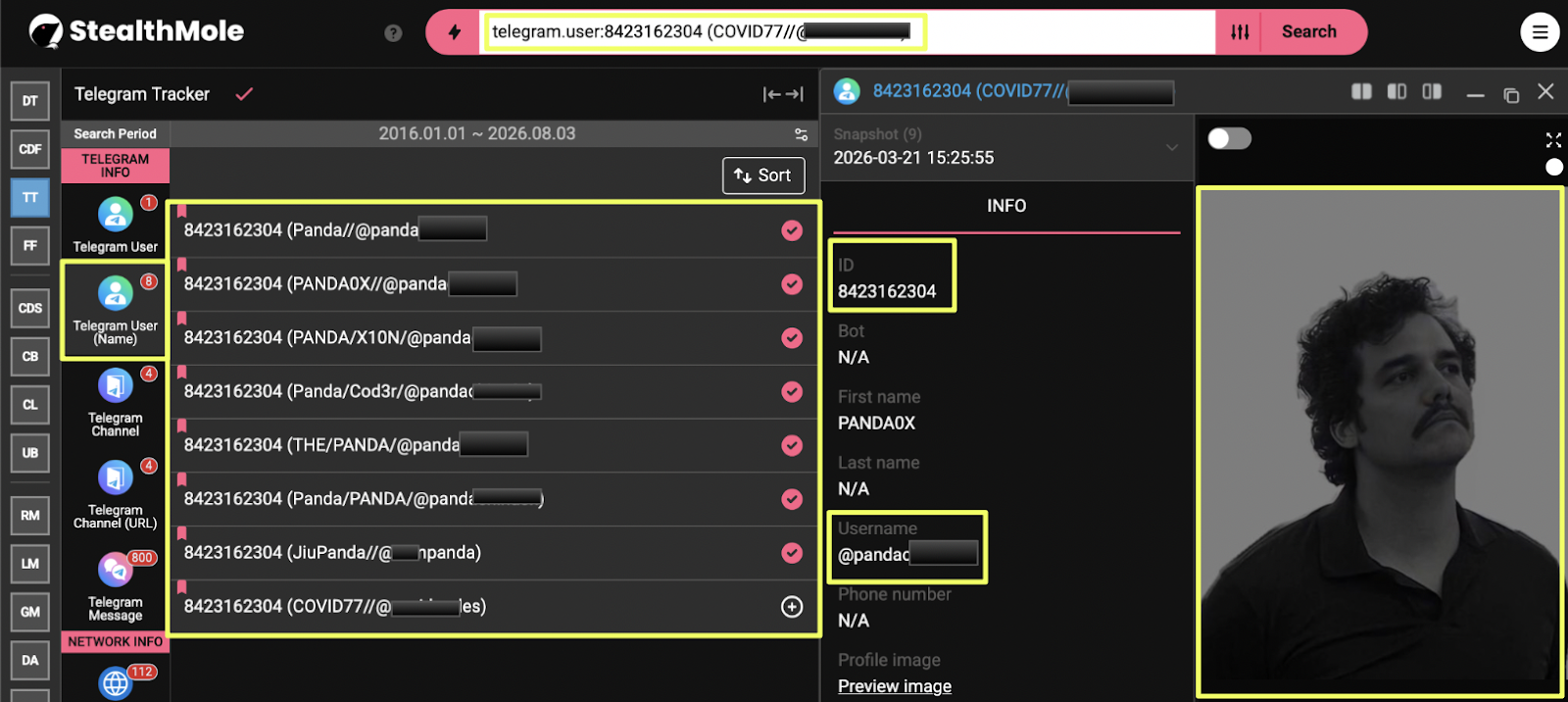Select the 8423162304 (PANDA0X// result text
This screenshot has width=1568, height=702.
coord(316,284)
